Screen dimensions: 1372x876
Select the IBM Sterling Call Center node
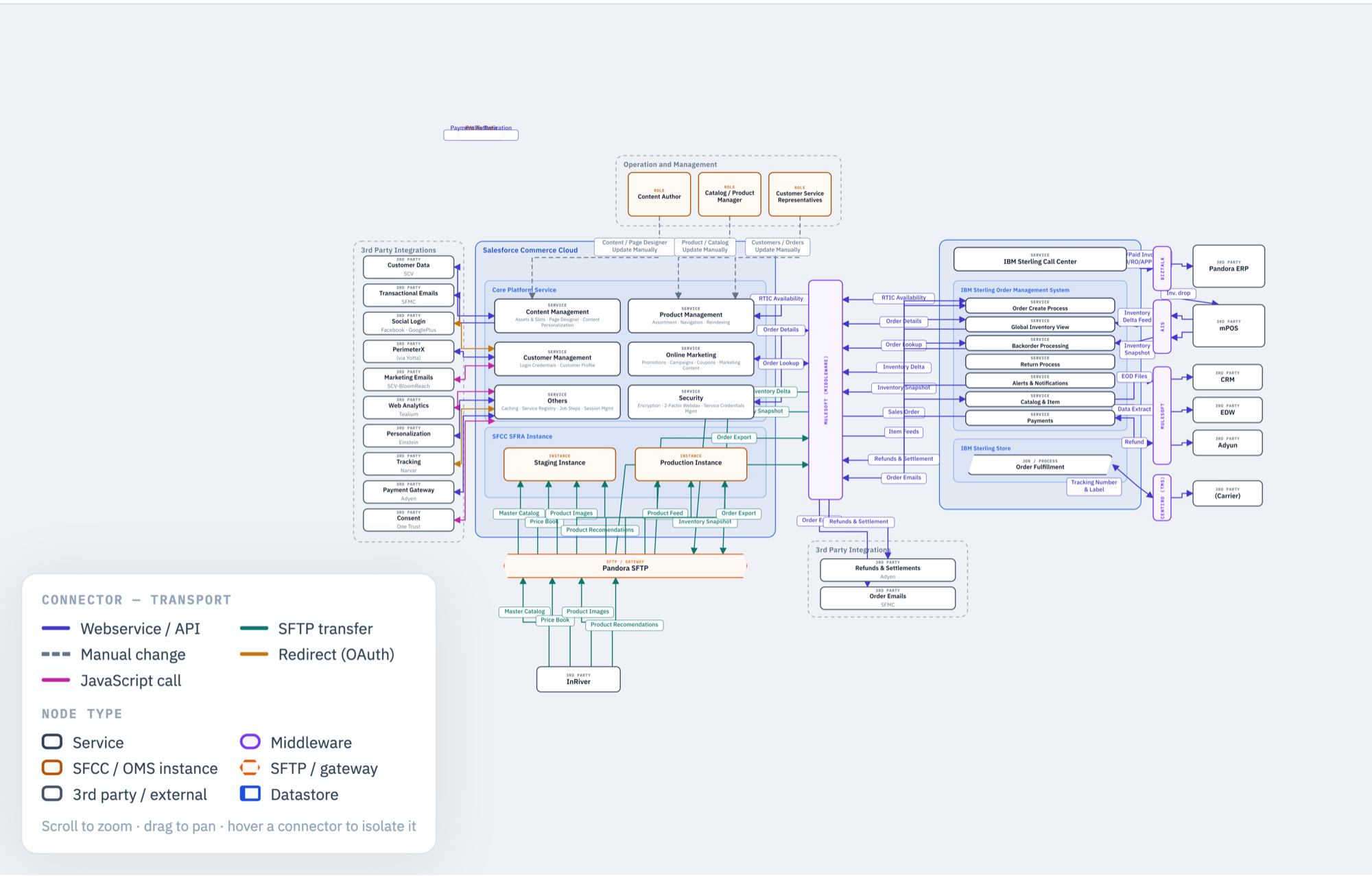click(1040, 259)
